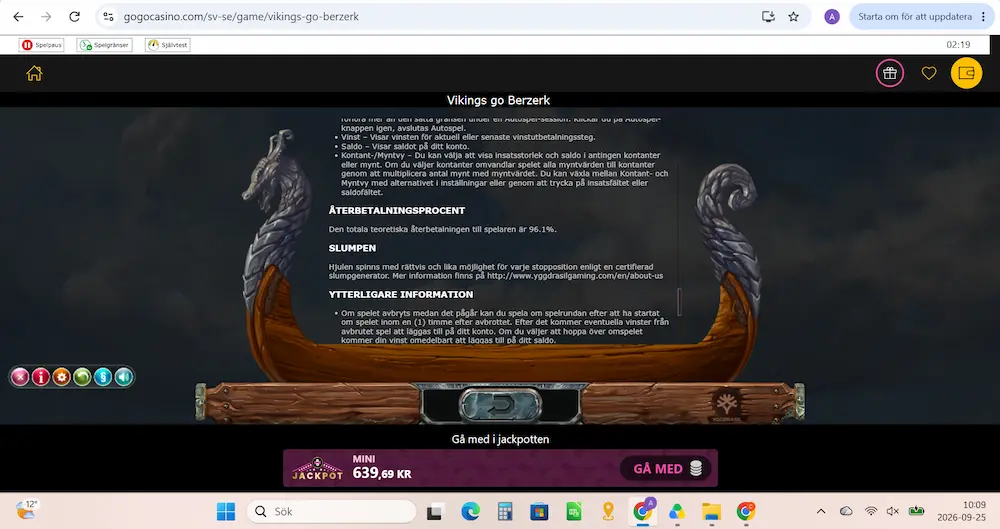Reload the page
The image size is (1000, 529).
coord(75,17)
